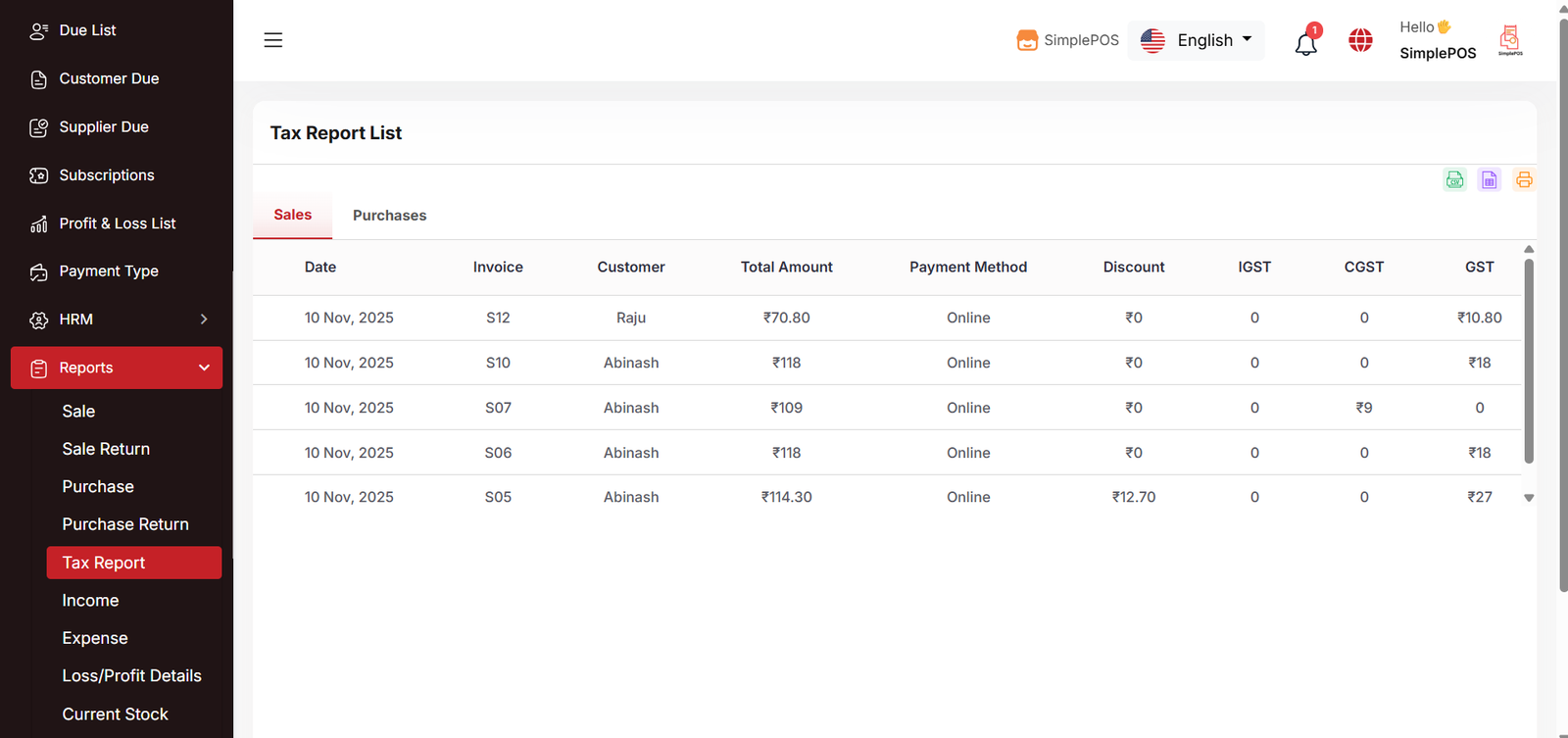Screen dimensions: 1568x738
Task: Open the Profit & Loss List page
Action: 117,223
